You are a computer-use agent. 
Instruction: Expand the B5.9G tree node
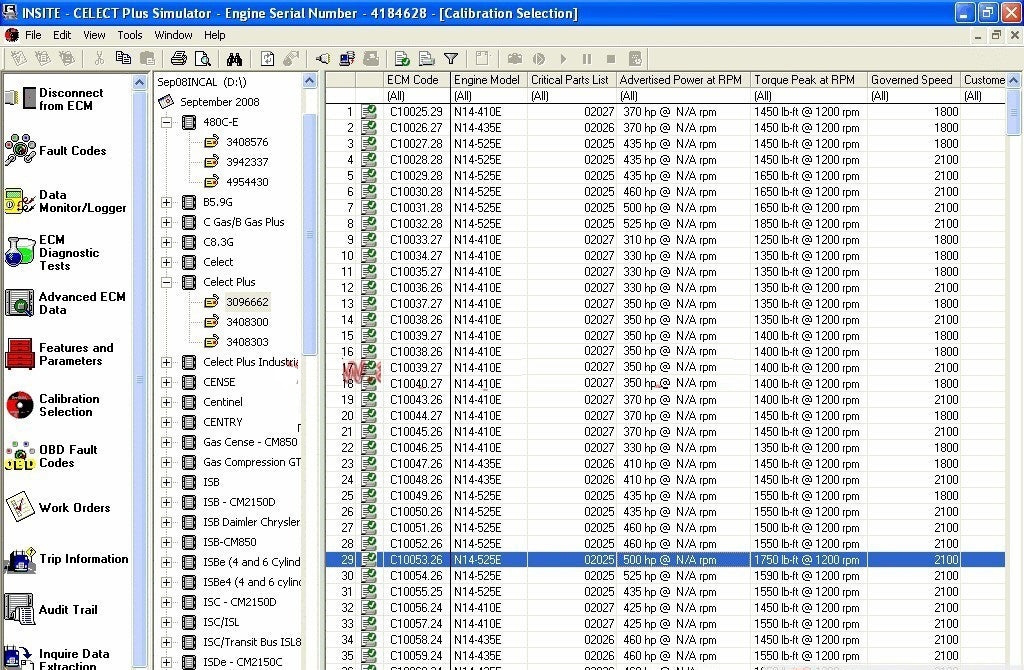tap(166, 202)
